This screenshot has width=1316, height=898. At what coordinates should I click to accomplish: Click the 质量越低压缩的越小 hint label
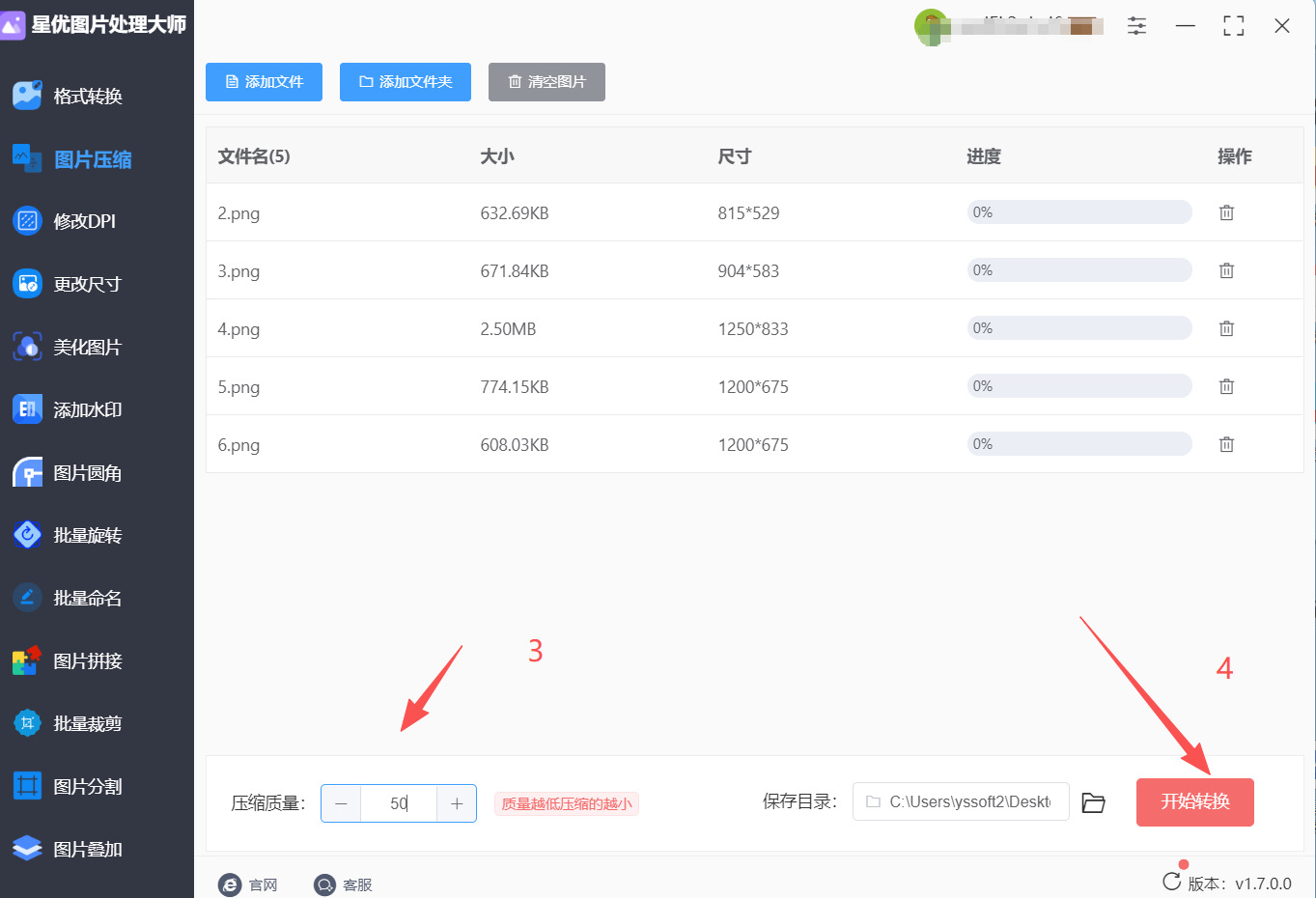[567, 804]
